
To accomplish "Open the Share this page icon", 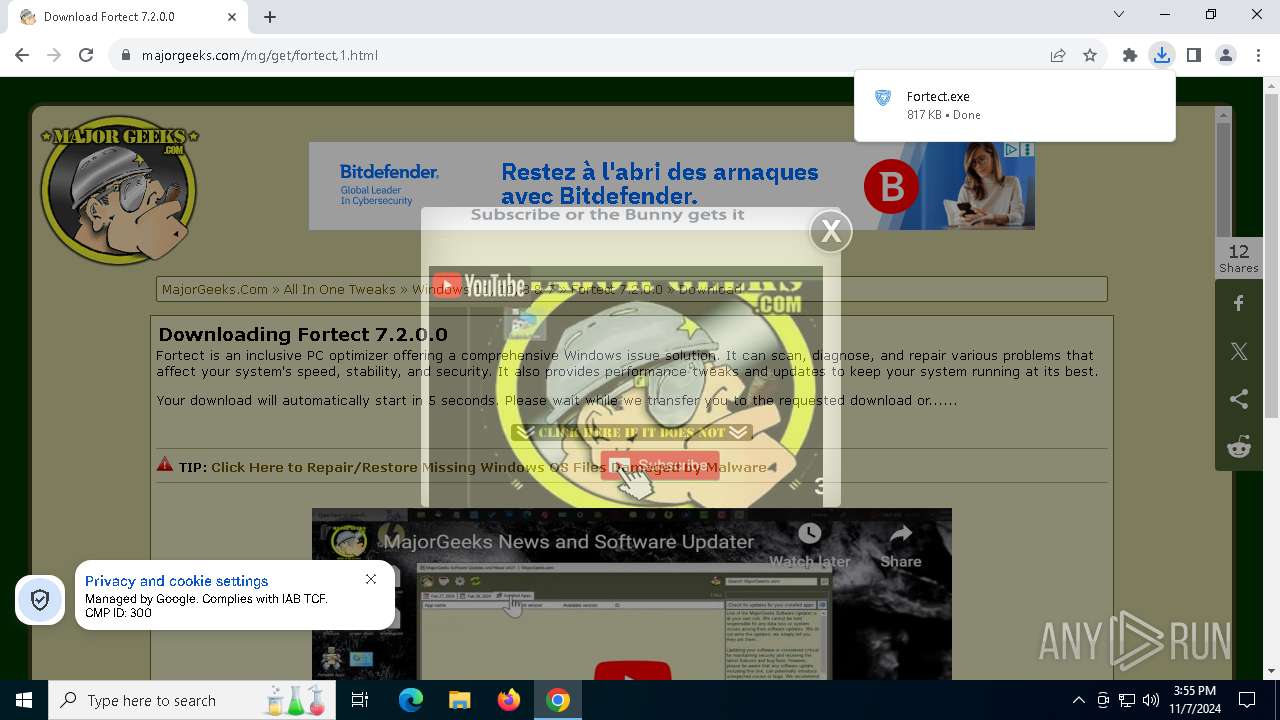I will [x=1058, y=55].
